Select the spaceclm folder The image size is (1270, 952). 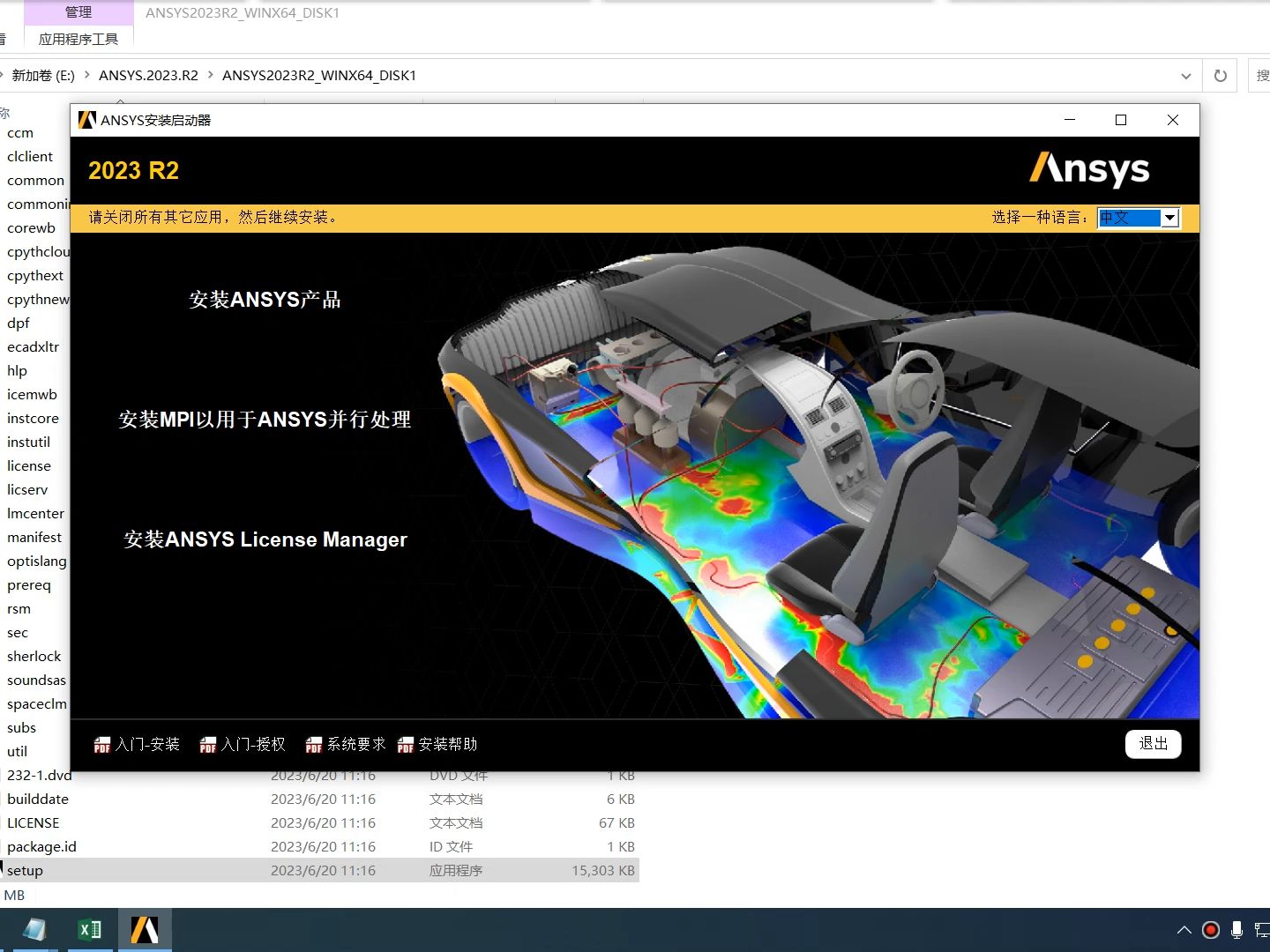click(36, 704)
